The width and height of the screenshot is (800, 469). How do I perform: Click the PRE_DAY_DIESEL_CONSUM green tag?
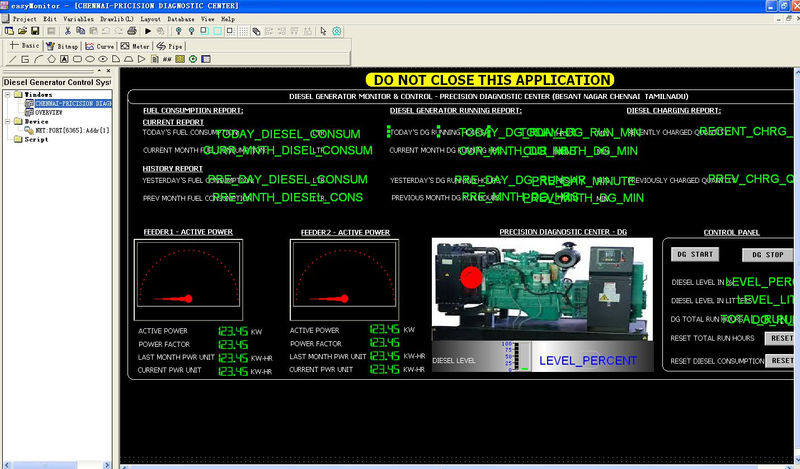click(x=287, y=179)
